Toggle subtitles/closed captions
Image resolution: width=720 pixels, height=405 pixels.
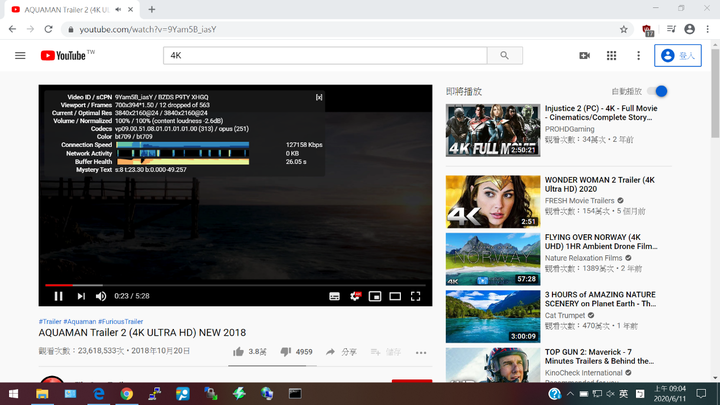point(335,297)
